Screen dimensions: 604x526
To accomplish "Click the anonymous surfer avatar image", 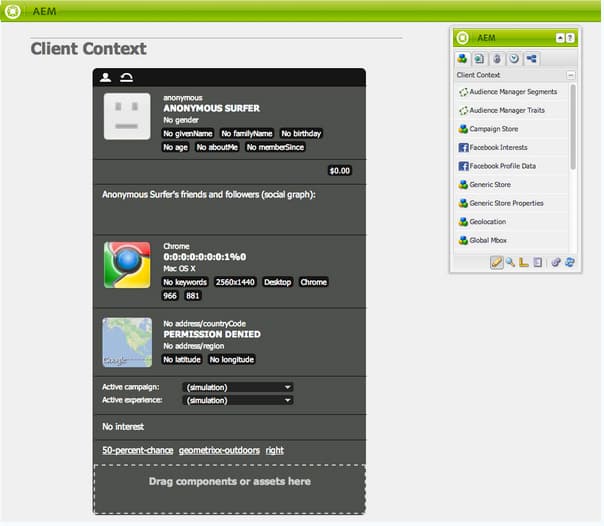I will pyautogui.click(x=127, y=116).
